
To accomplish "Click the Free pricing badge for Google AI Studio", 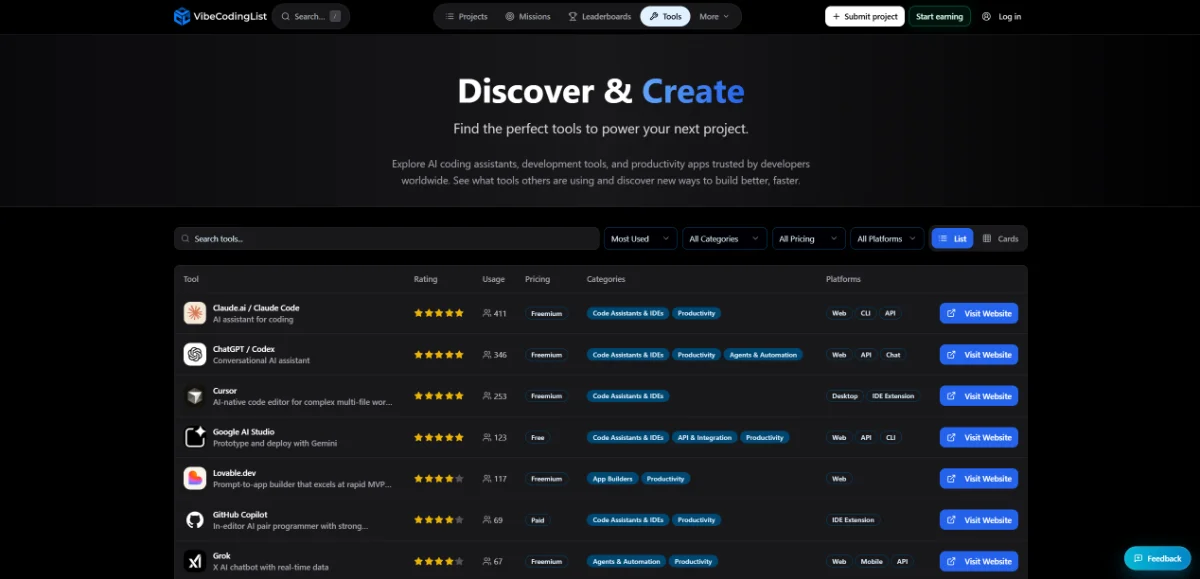I will 538,437.
